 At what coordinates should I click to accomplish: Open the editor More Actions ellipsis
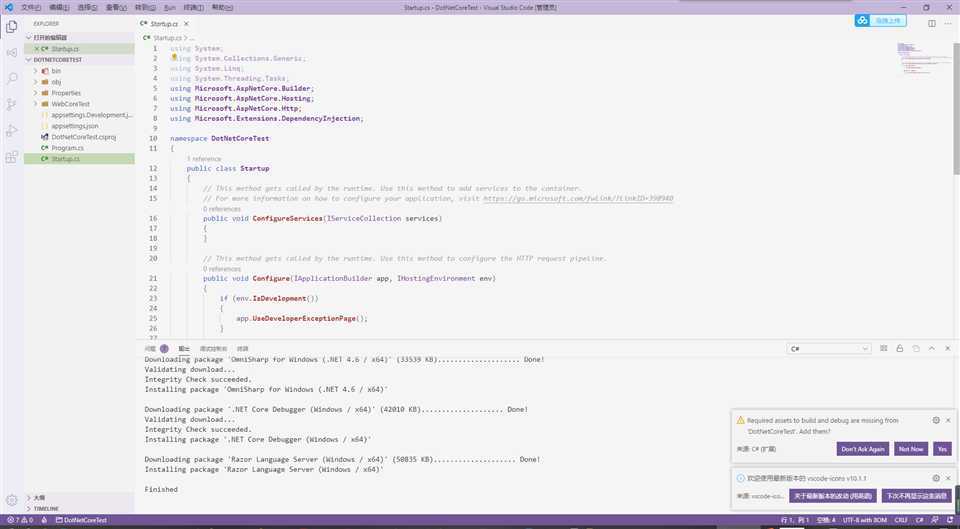click(948, 23)
